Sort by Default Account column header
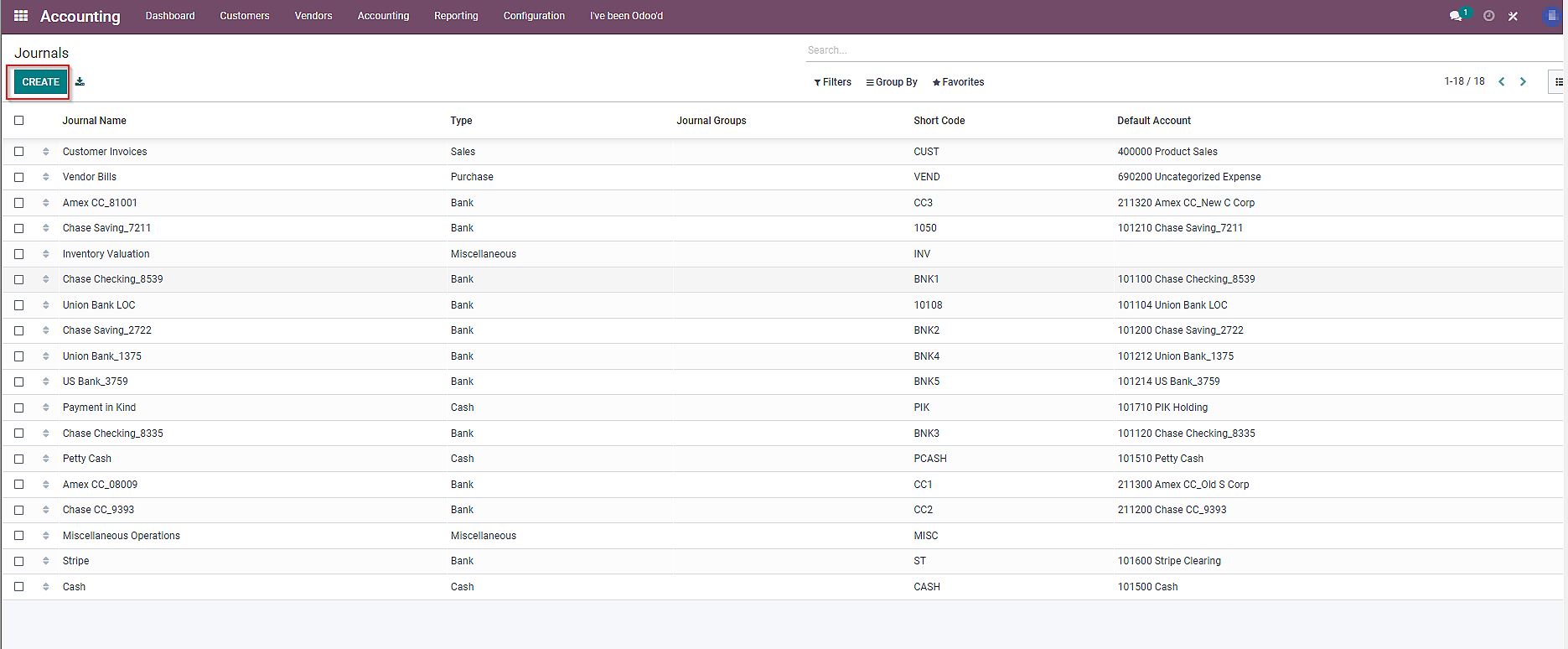The image size is (1568, 649). 1153,121
